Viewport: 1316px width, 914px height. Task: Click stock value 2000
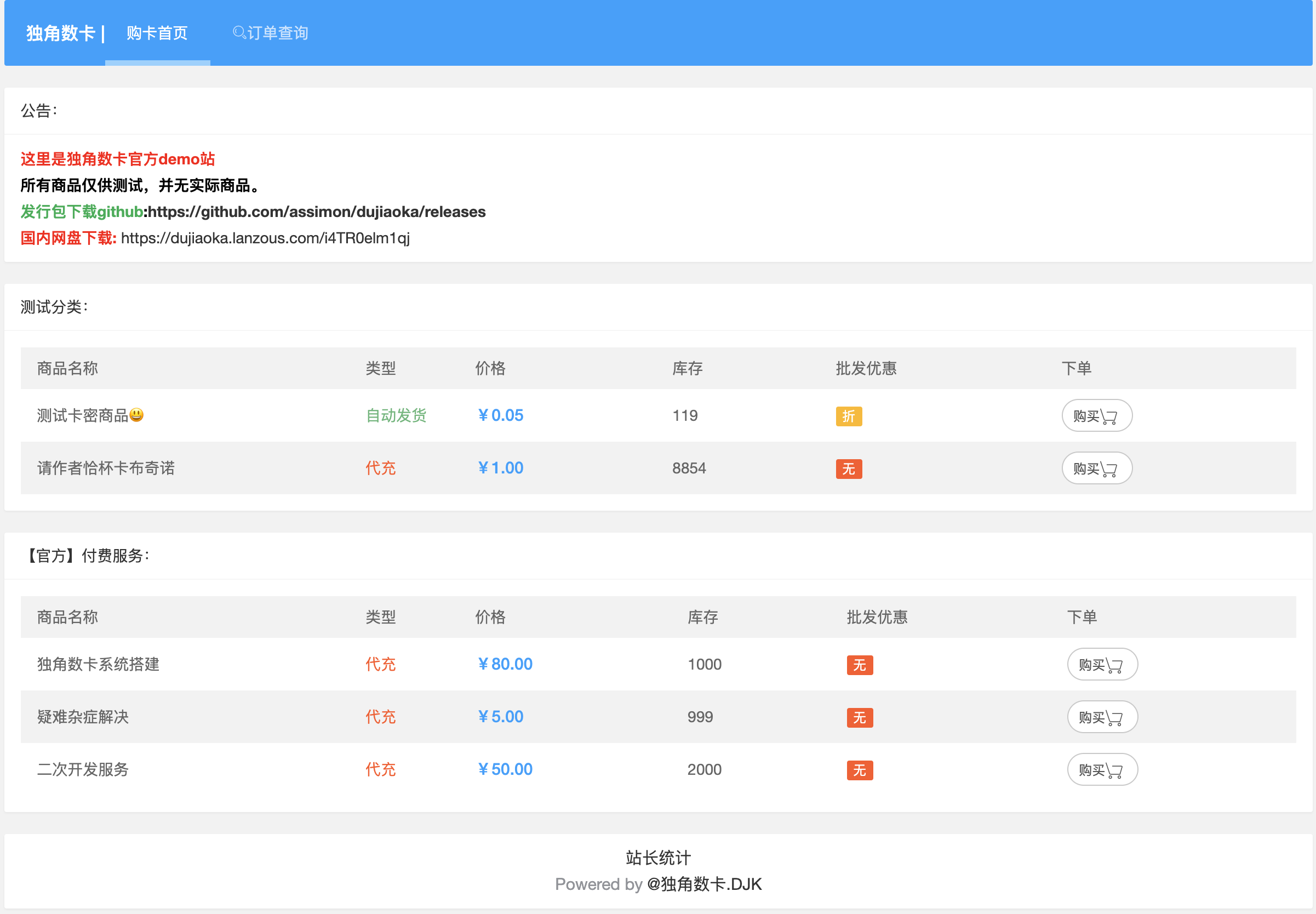[x=704, y=769]
